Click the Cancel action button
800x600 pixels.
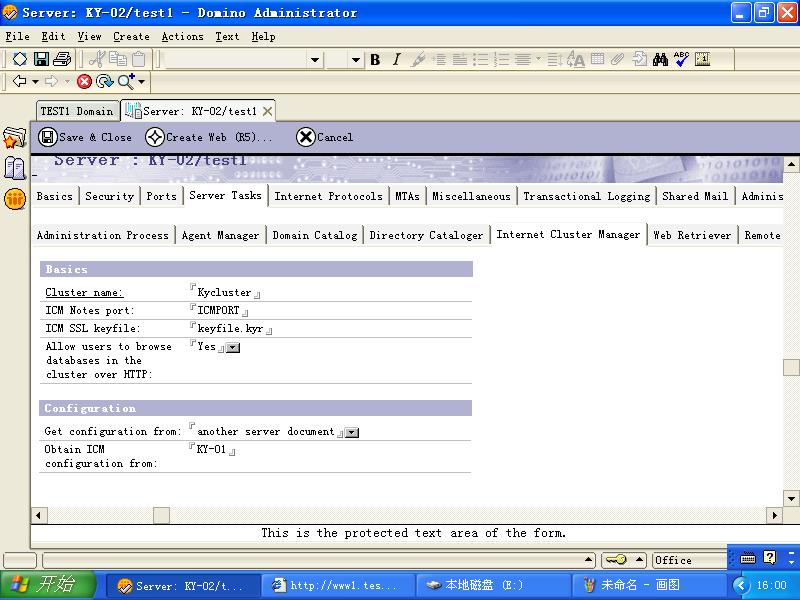coord(325,137)
